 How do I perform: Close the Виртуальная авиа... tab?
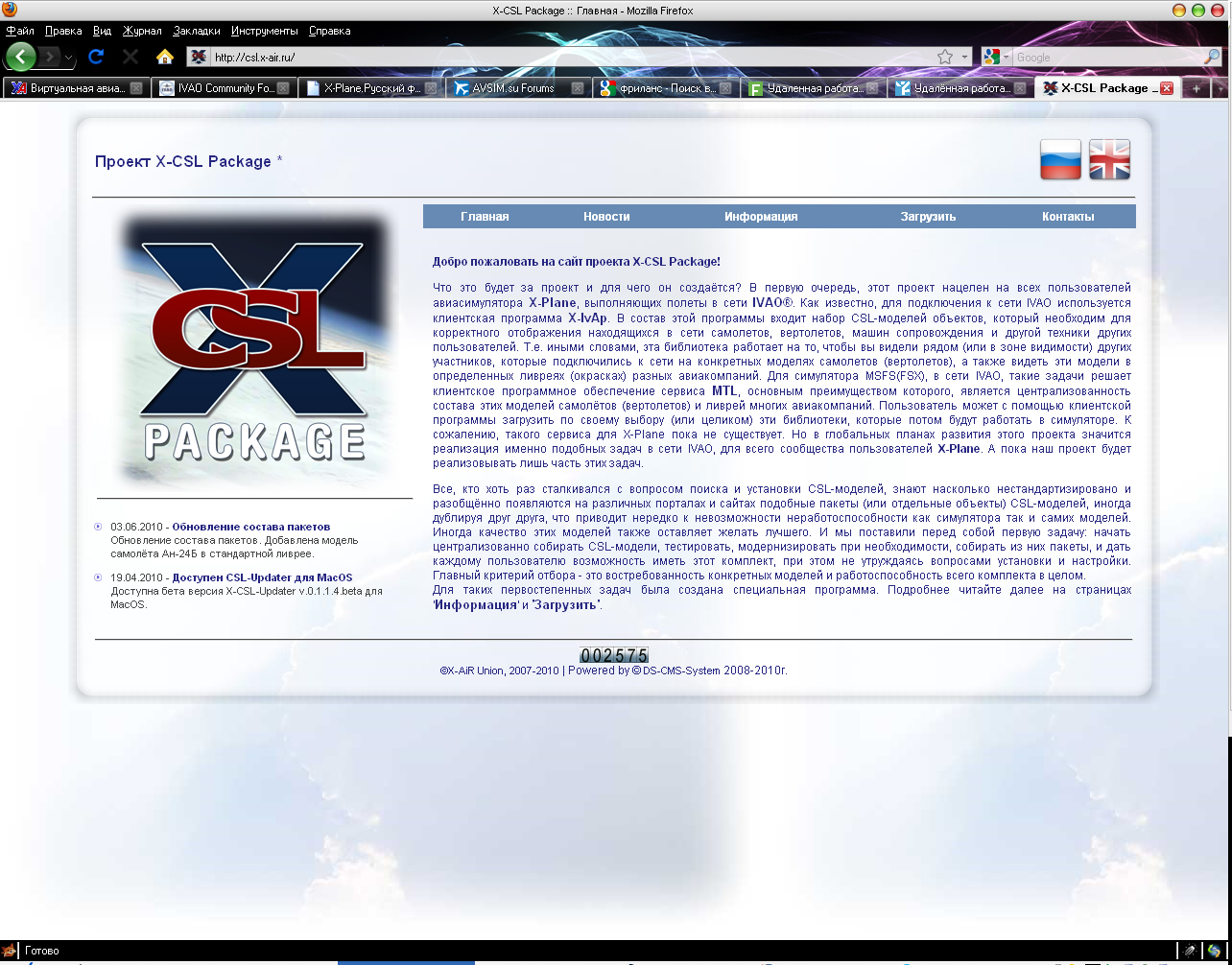tap(136, 88)
